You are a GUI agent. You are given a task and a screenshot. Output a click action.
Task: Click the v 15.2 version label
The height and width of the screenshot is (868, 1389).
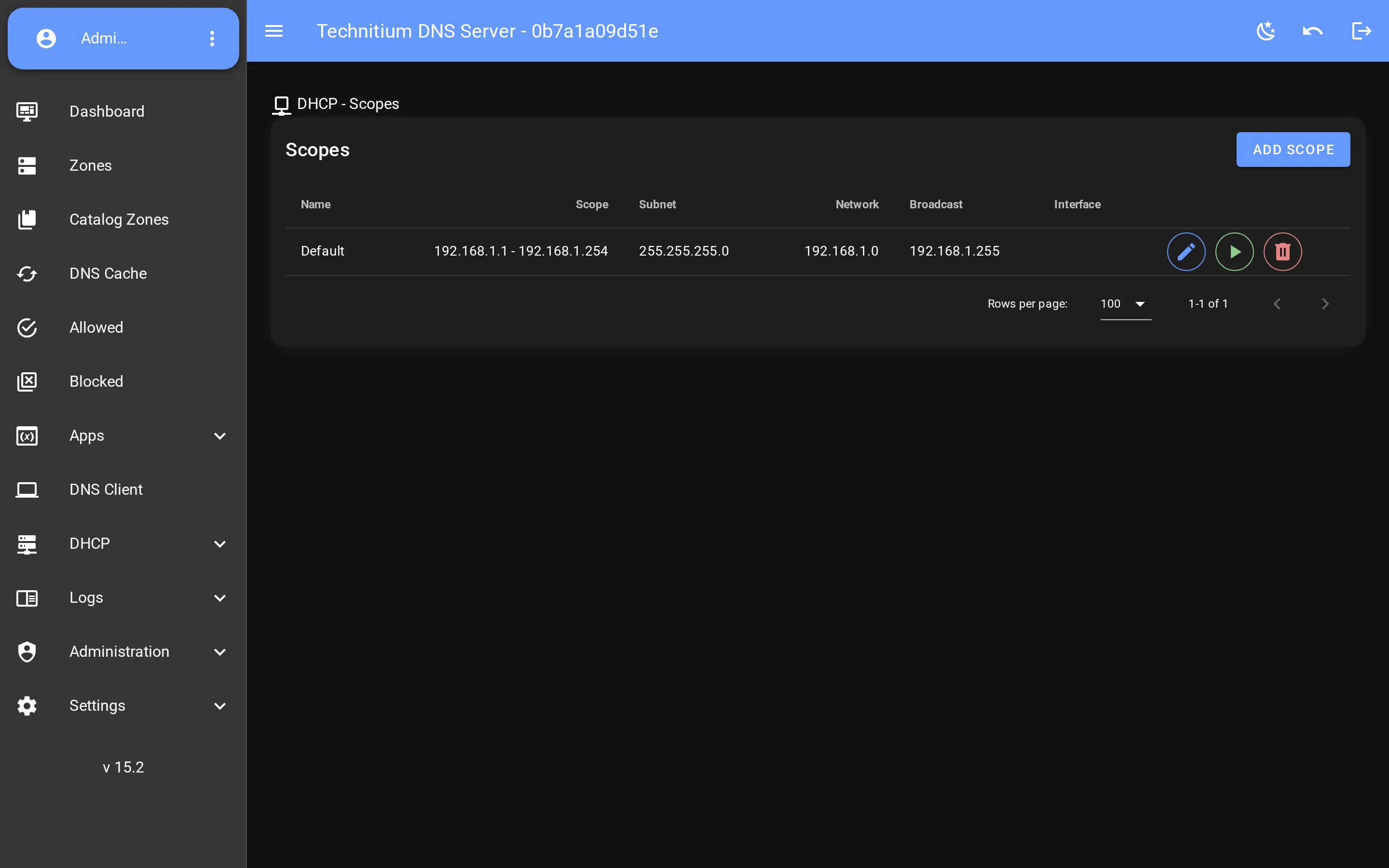coord(123,768)
